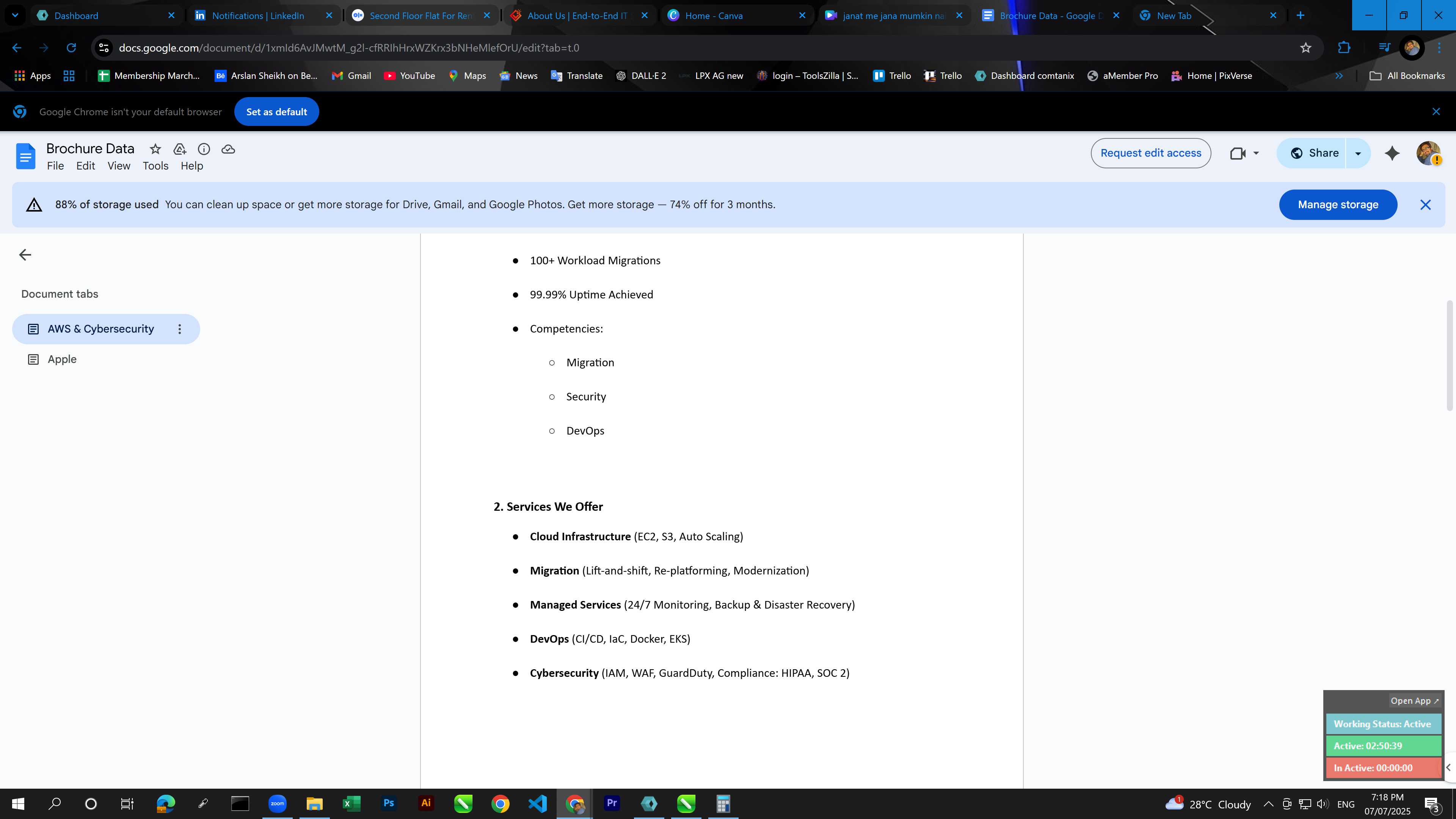Close the Second Floor Flat For Rent tab

click(486, 15)
